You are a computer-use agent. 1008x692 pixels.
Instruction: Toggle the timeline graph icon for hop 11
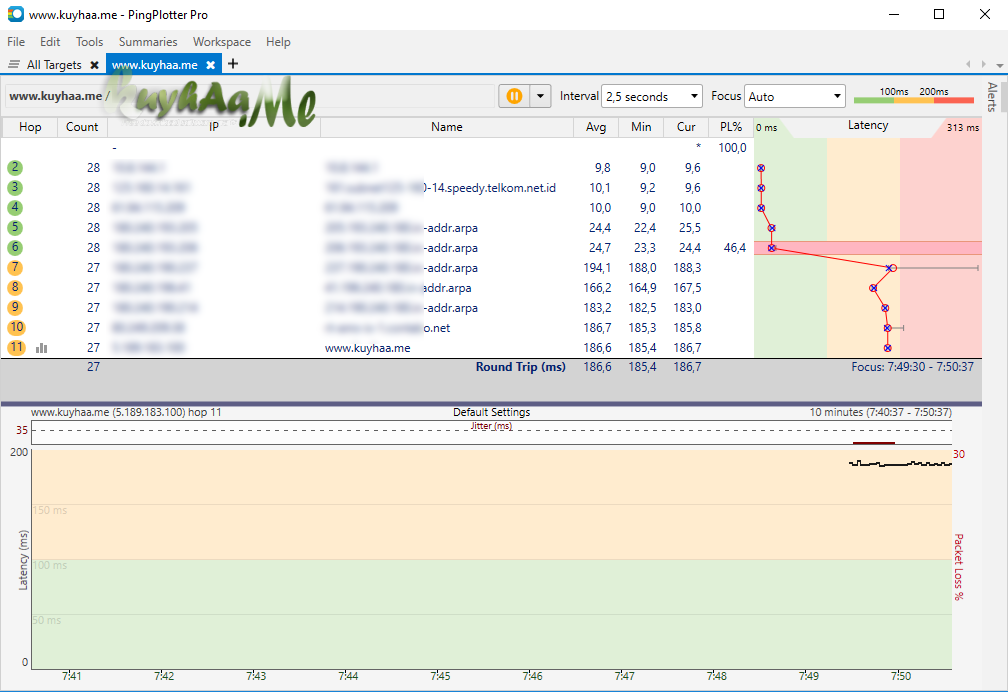[42, 348]
